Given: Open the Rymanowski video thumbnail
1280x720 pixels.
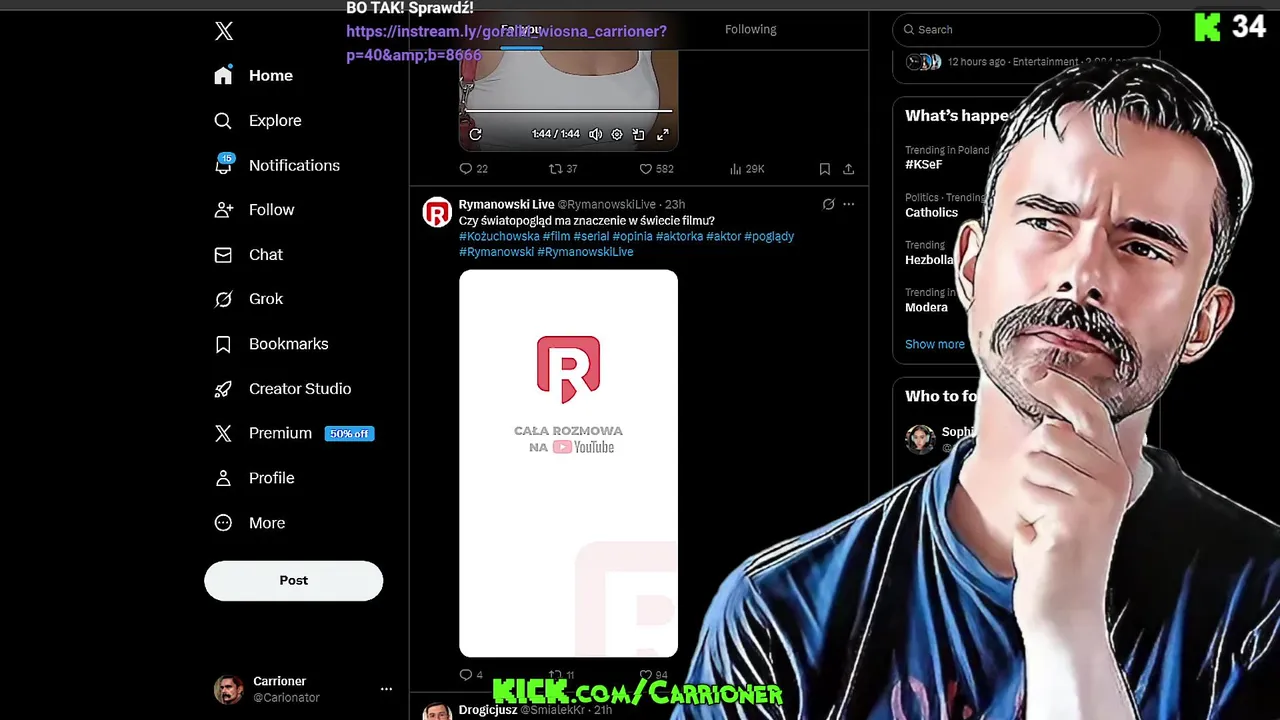Looking at the screenshot, I should (568, 463).
